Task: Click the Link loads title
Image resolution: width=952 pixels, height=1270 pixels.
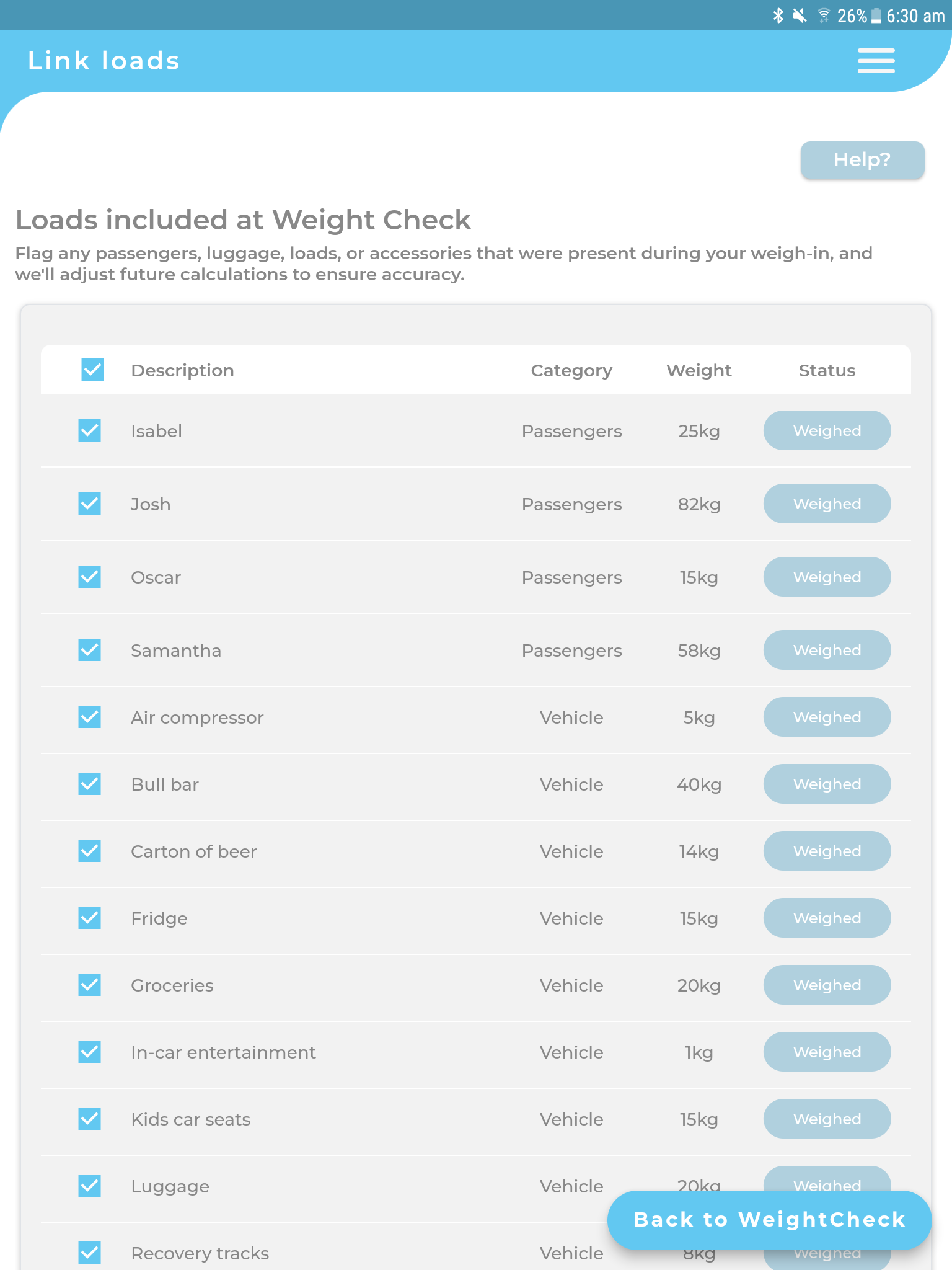Action: coord(104,60)
